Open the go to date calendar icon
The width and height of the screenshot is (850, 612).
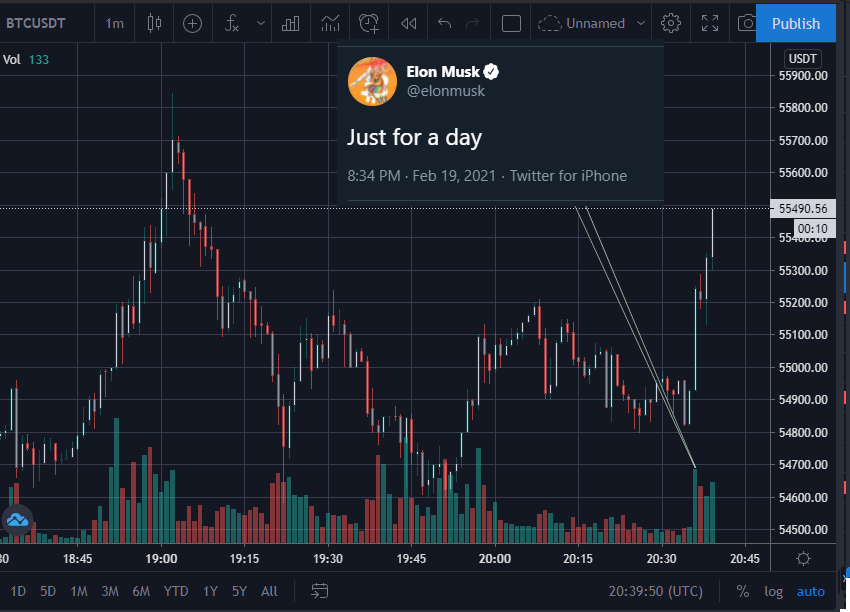click(320, 591)
